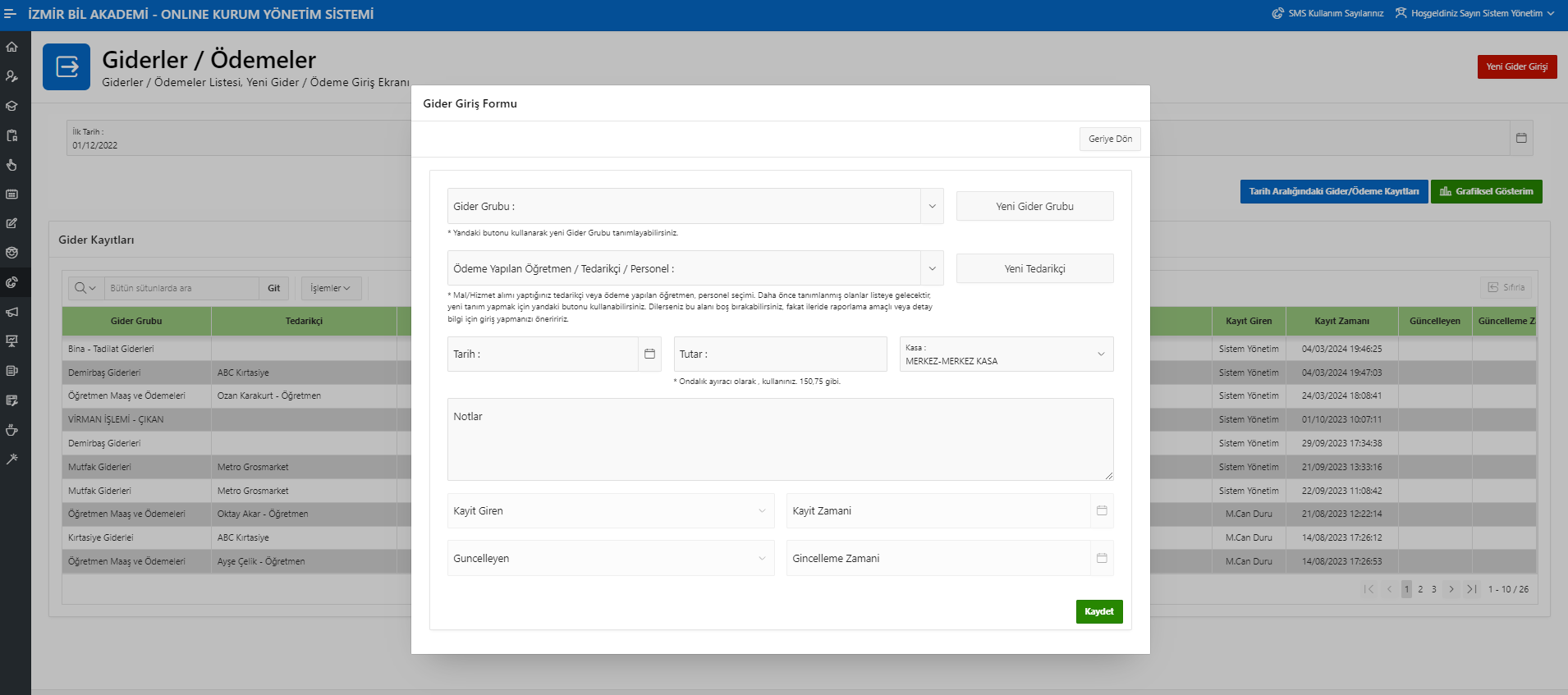The height and width of the screenshot is (695, 1568).
Task: Click the Geriye Dön button
Action: (1109, 139)
